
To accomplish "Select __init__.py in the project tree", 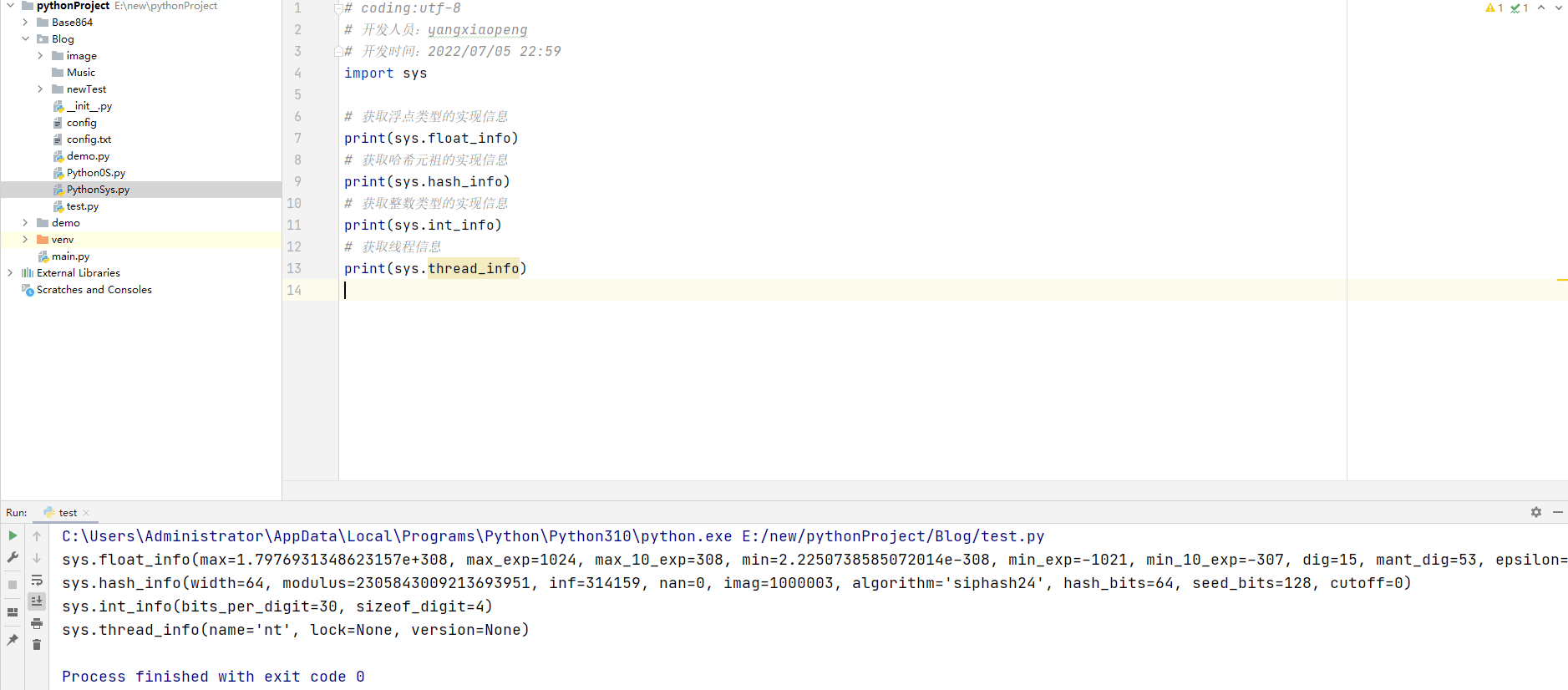I will [x=89, y=106].
